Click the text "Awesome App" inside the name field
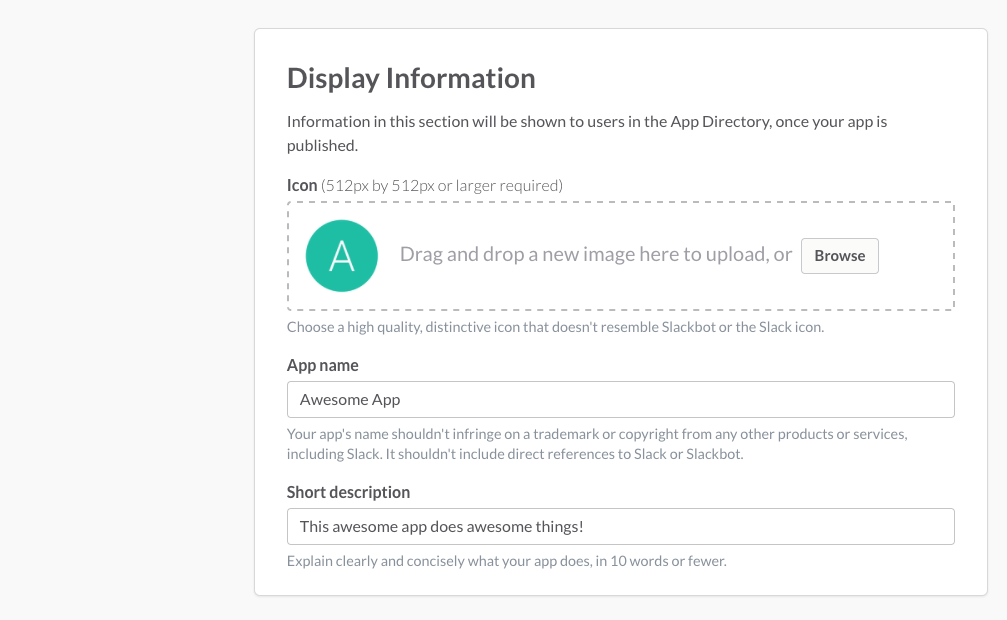Image resolution: width=1007 pixels, height=620 pixels. click(349, 399)
